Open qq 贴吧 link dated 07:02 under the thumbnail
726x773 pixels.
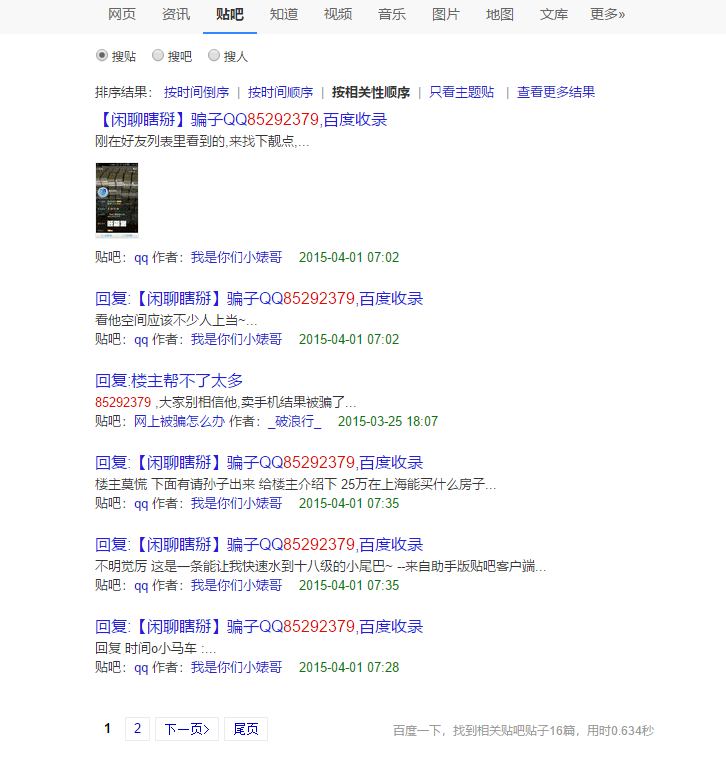click(x=141, y=257)
